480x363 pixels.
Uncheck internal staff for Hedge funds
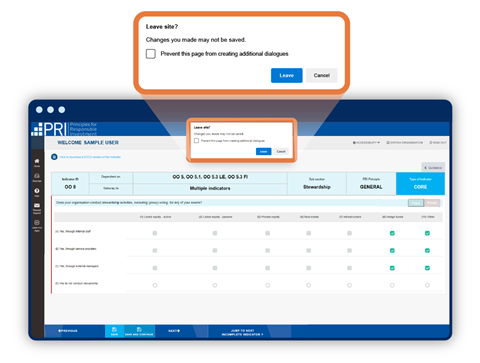[x=392, y=233]
